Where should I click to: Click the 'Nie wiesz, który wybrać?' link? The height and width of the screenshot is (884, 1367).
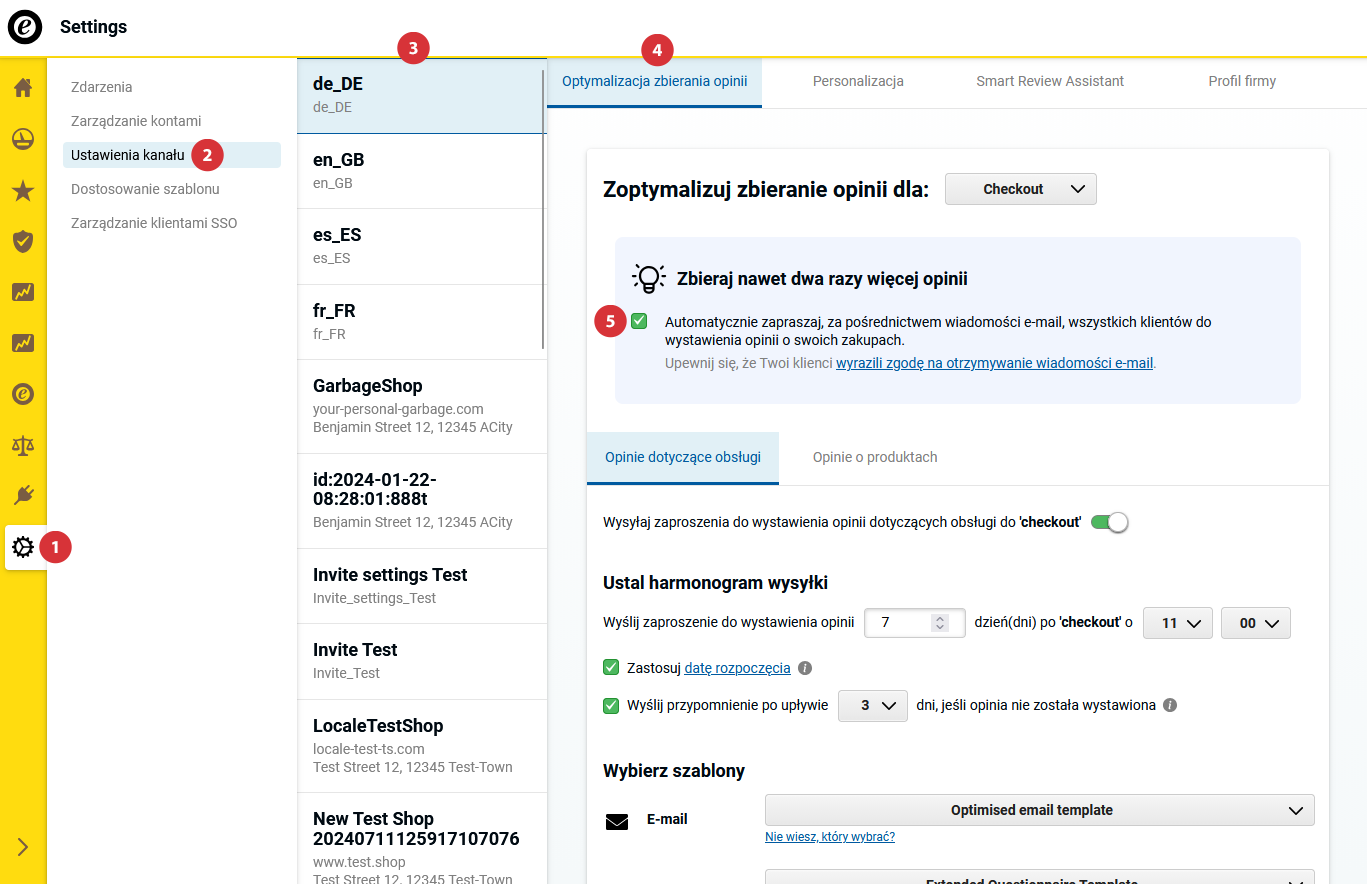tap(829, 837)
